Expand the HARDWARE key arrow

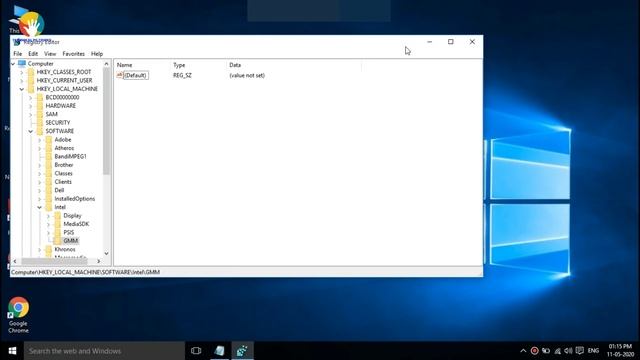[x=30, y=106]
